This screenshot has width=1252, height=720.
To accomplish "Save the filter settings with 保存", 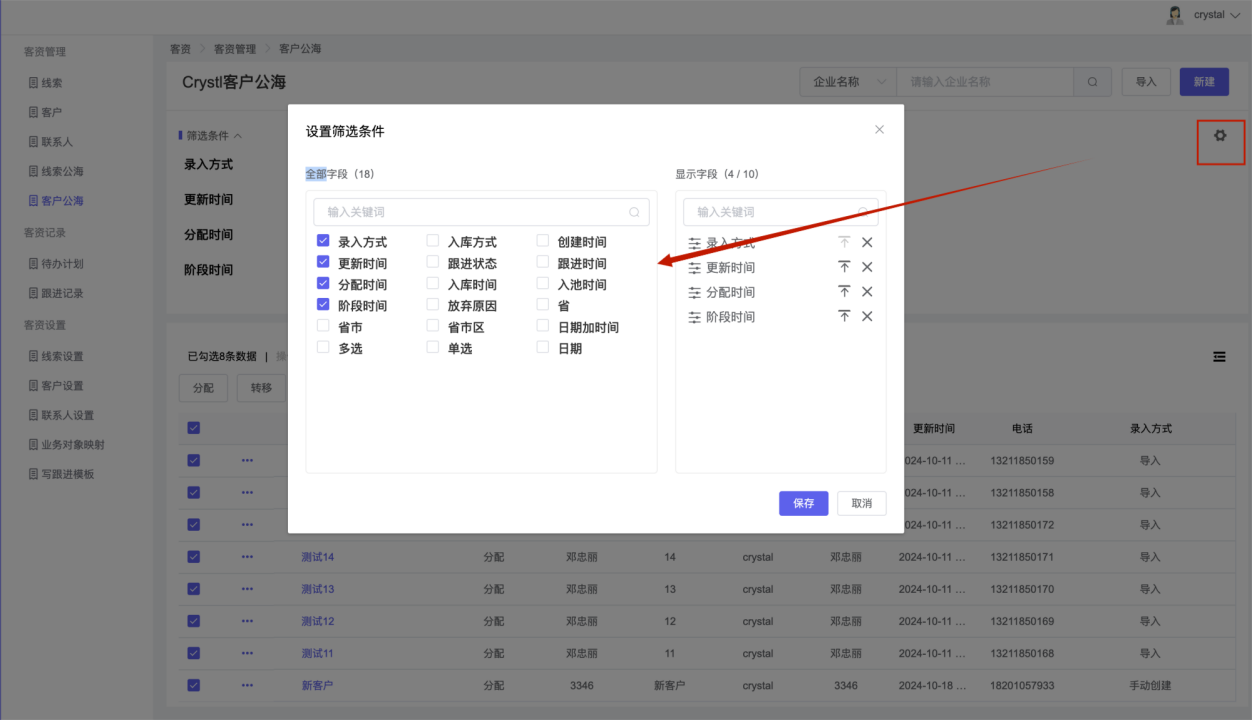I will 804,503.
